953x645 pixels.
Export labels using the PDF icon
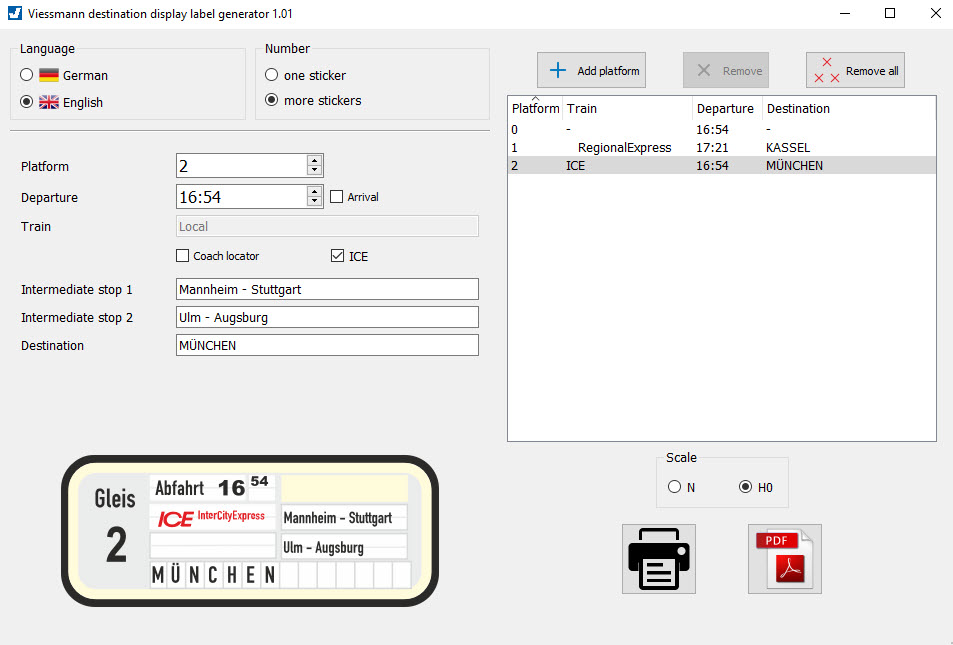point(785,559)
